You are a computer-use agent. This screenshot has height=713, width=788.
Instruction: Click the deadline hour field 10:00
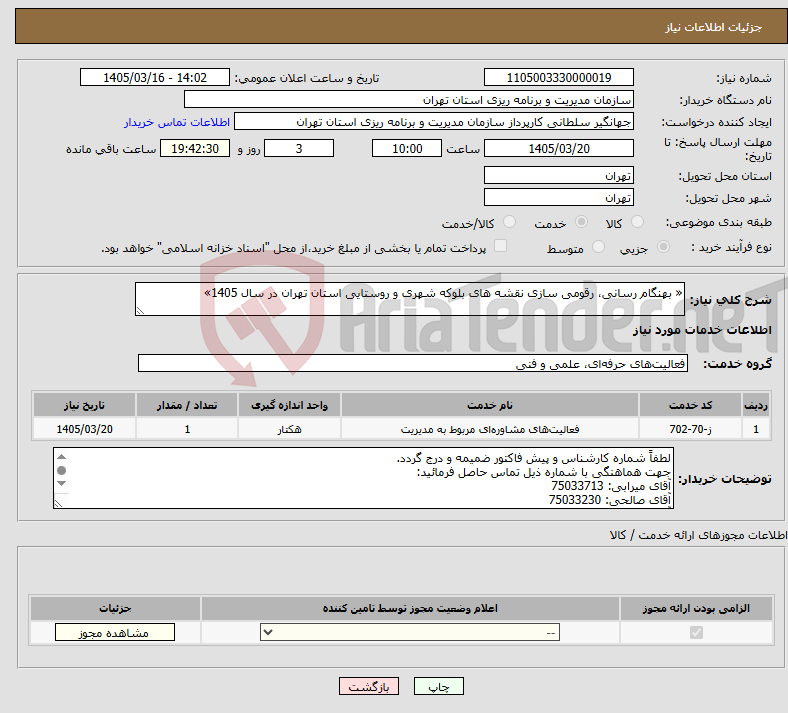(407, 148)
